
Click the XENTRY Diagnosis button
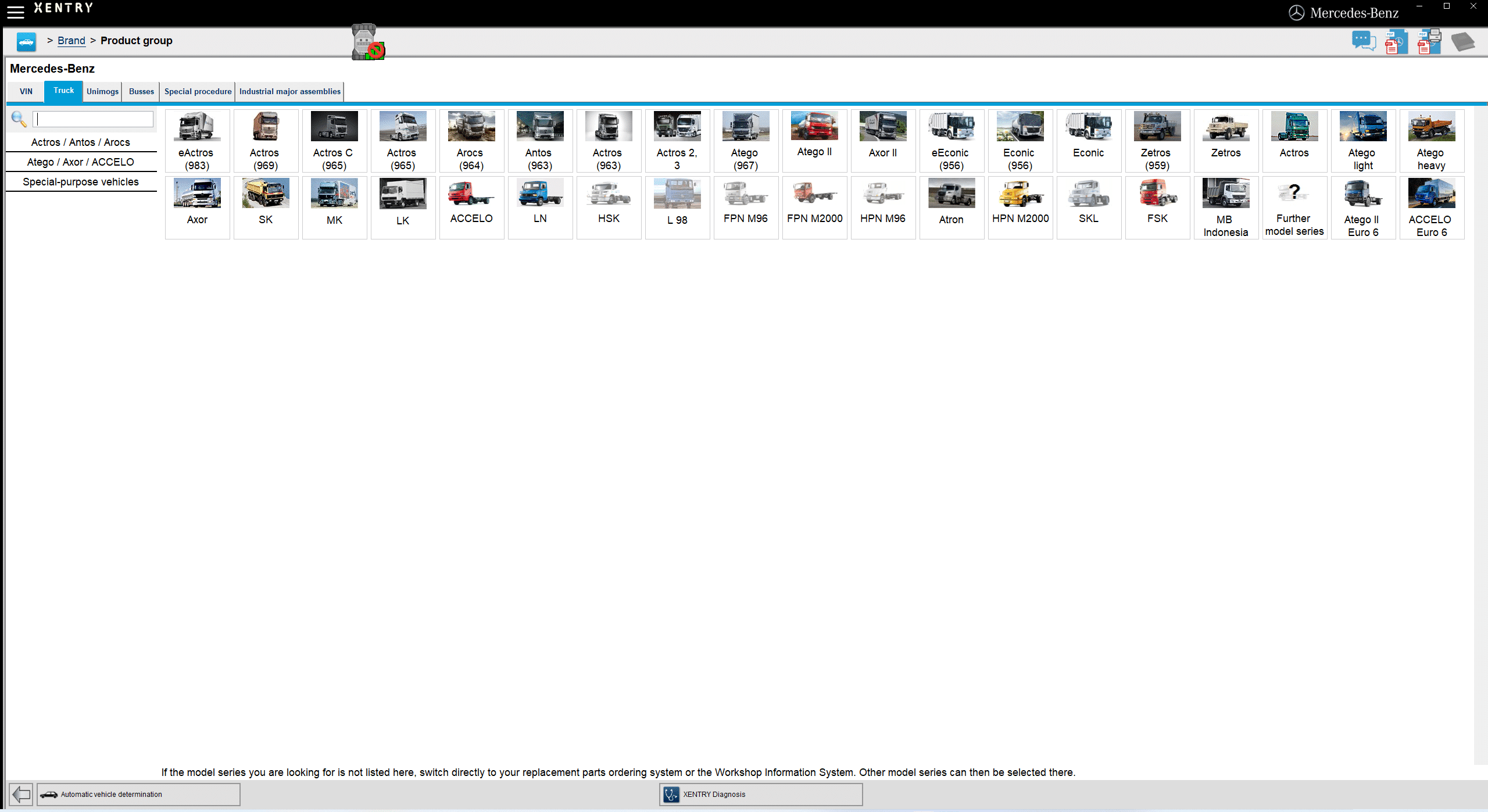click(x=761, y=794)
